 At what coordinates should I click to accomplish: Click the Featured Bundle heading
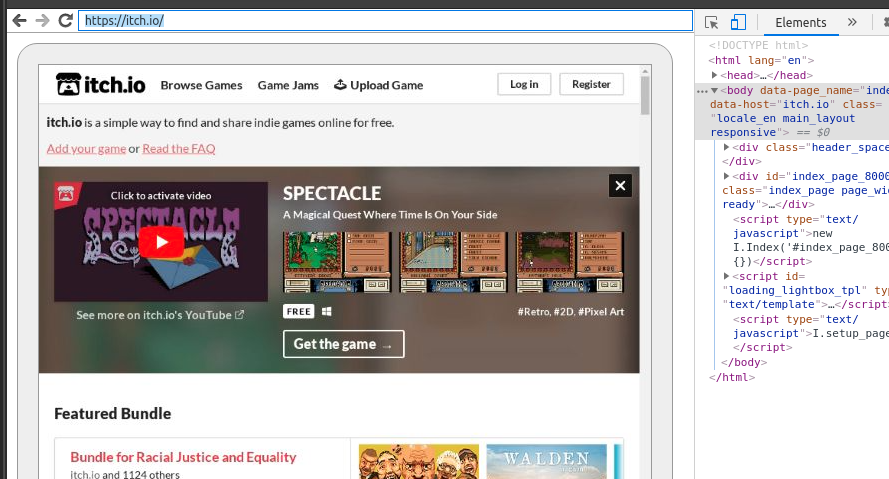(x=112, y=413)
